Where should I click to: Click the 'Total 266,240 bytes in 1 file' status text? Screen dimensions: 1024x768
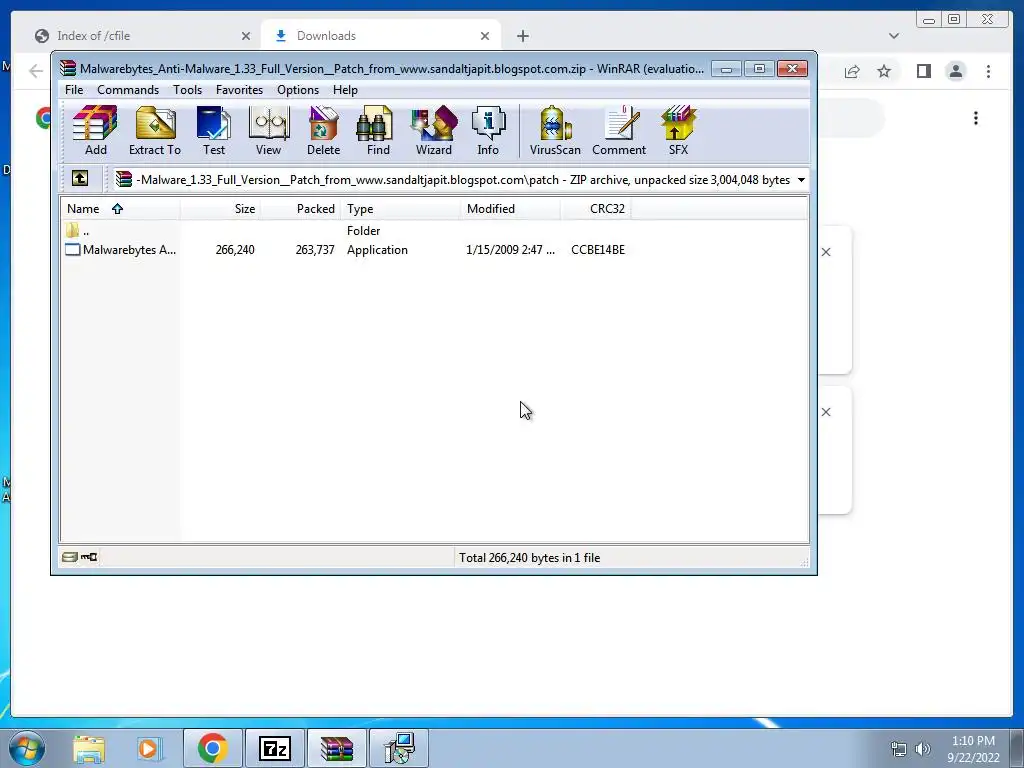click(x=530, y=558)
